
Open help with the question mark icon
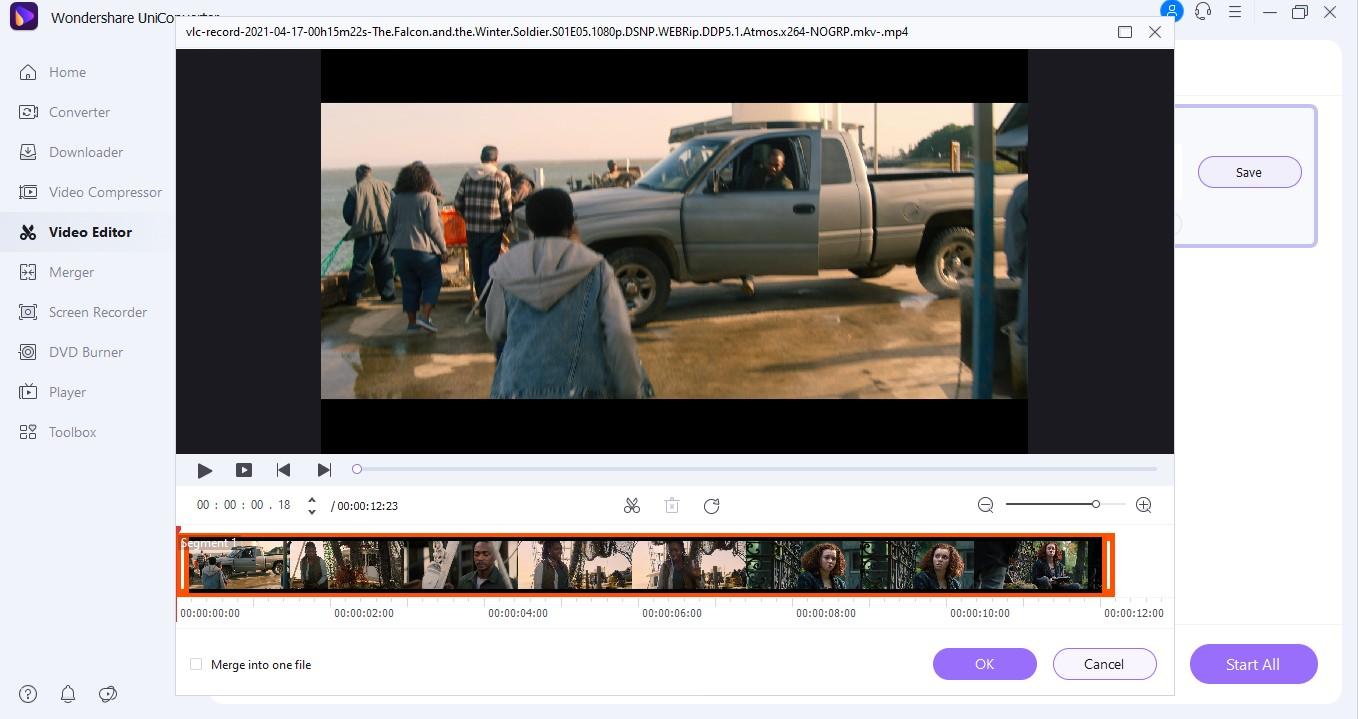[x=28, y=694]
